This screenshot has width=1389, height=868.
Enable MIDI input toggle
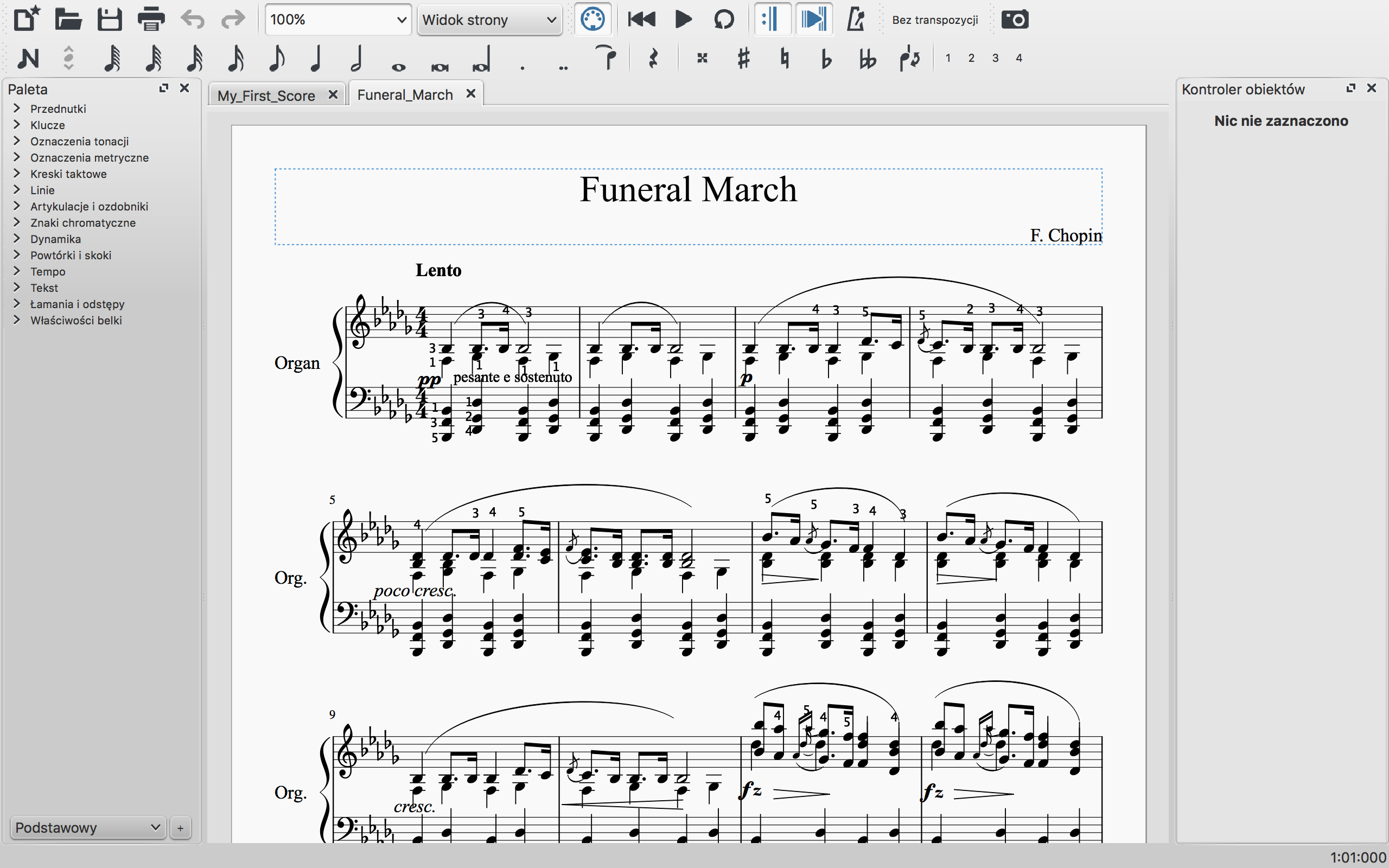point(592,20)
